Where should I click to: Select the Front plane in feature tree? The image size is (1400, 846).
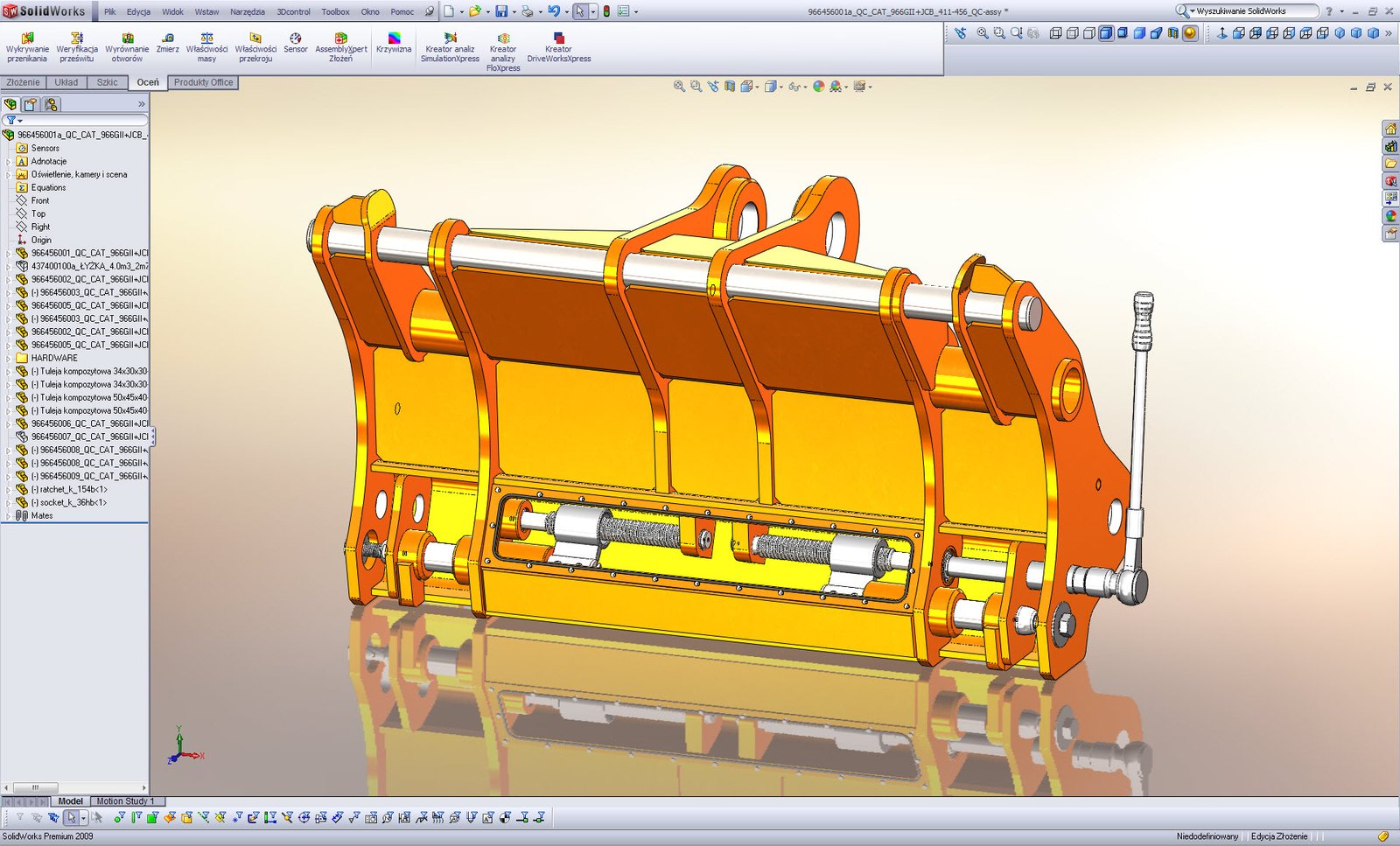tap(40, 200)
